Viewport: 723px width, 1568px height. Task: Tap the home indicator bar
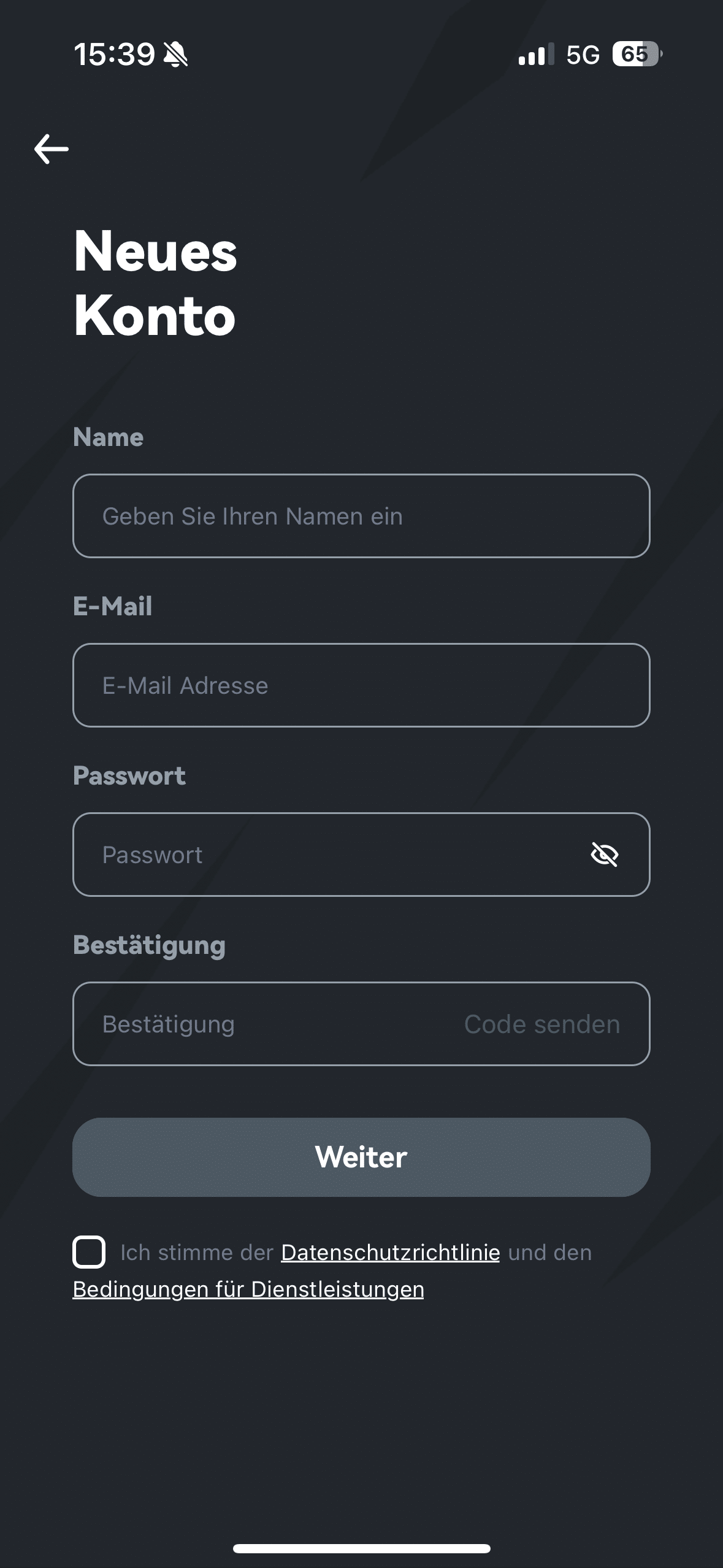tap(361, 1548)
